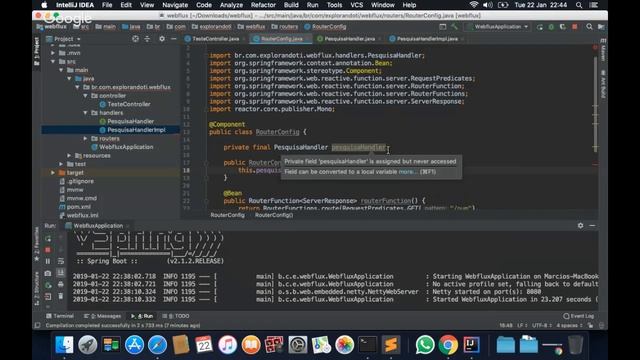Collapse the handlers package
Screen dimensions: 640x360
tap(85, 113)
